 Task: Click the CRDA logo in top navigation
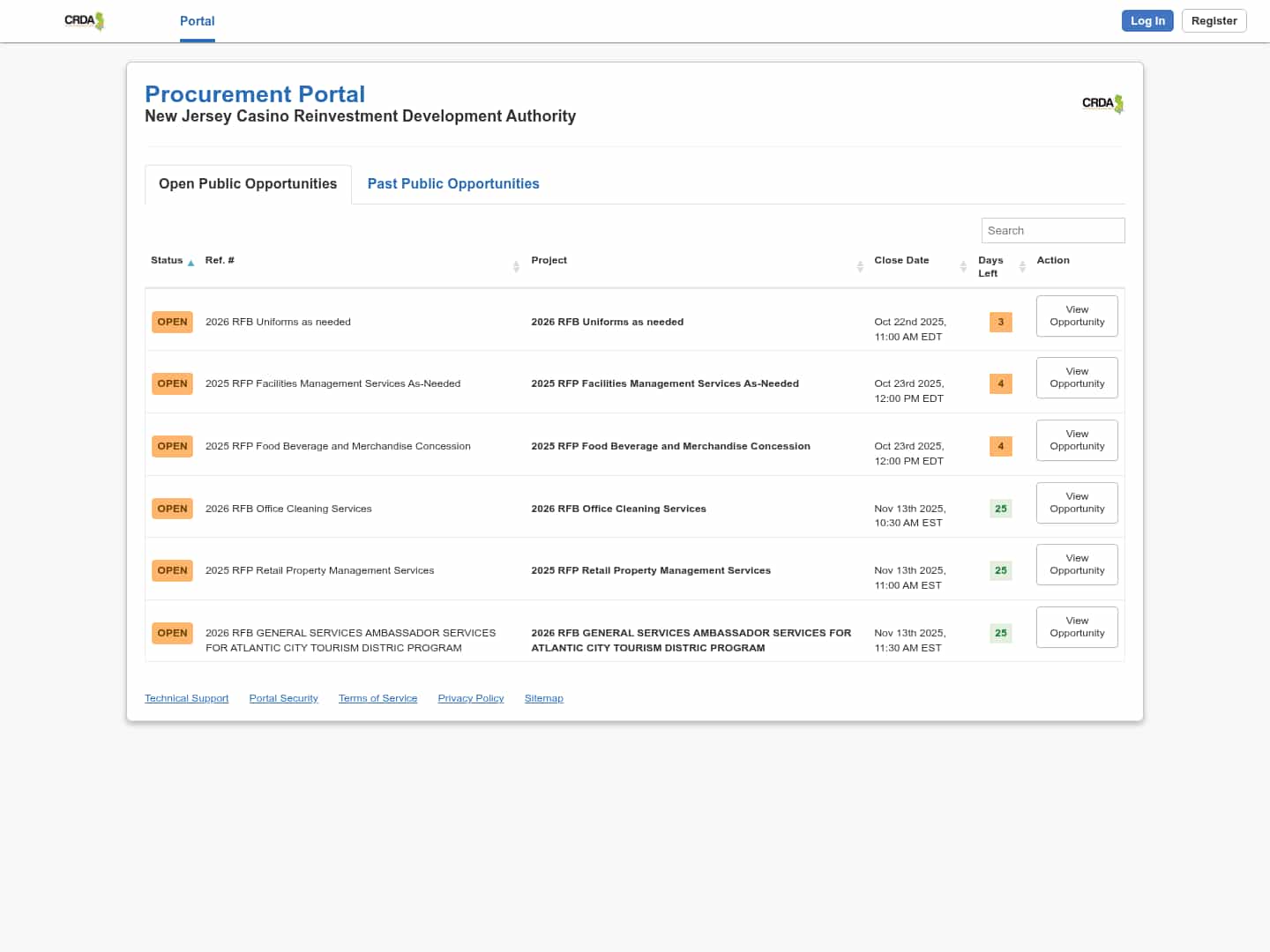coord(85,21)
